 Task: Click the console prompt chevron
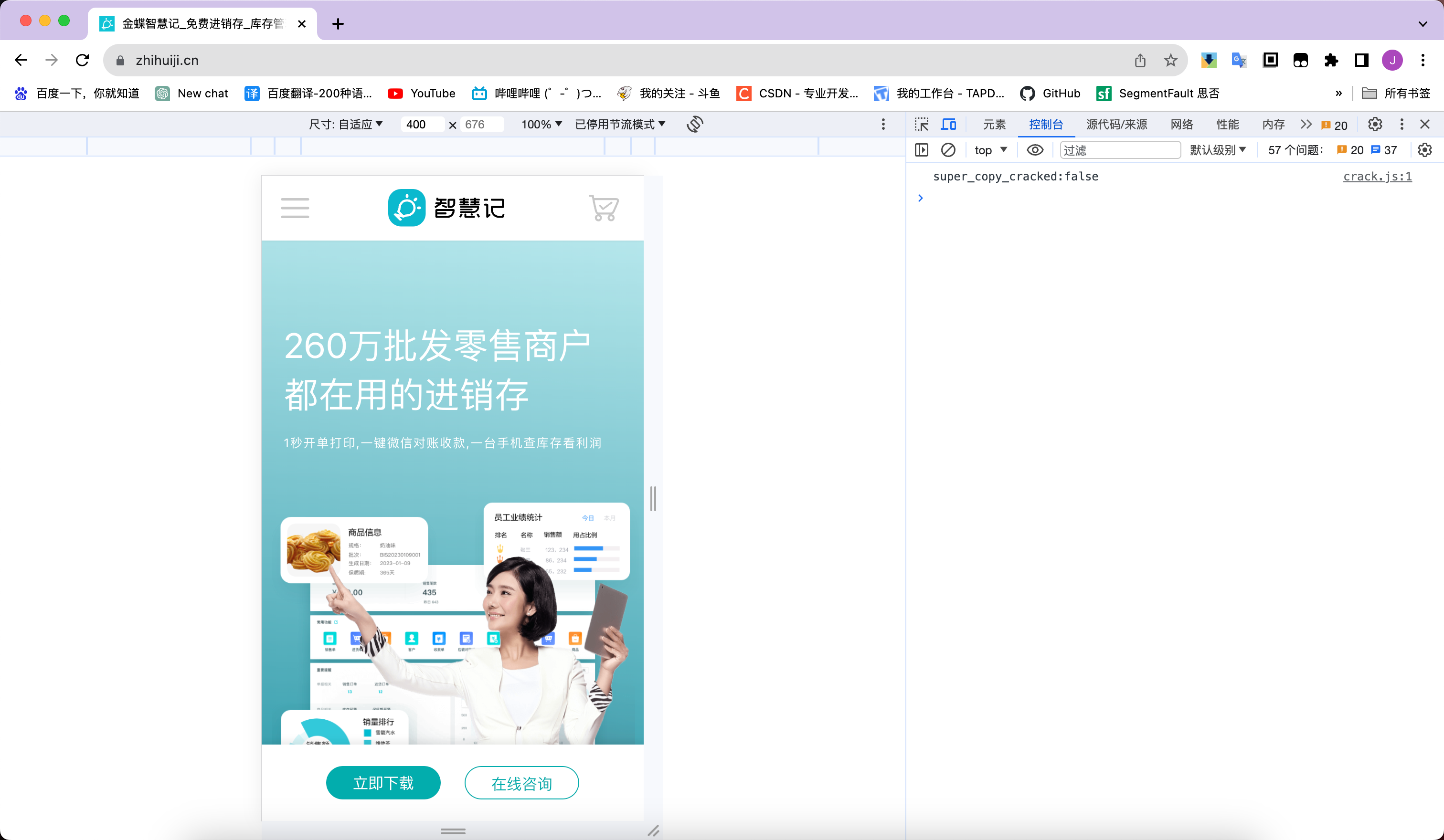tap(920, 198)
